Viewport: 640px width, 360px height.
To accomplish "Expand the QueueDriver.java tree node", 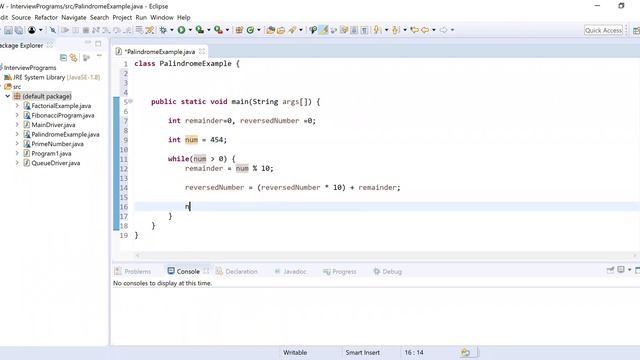I will [x=17, y=163].
